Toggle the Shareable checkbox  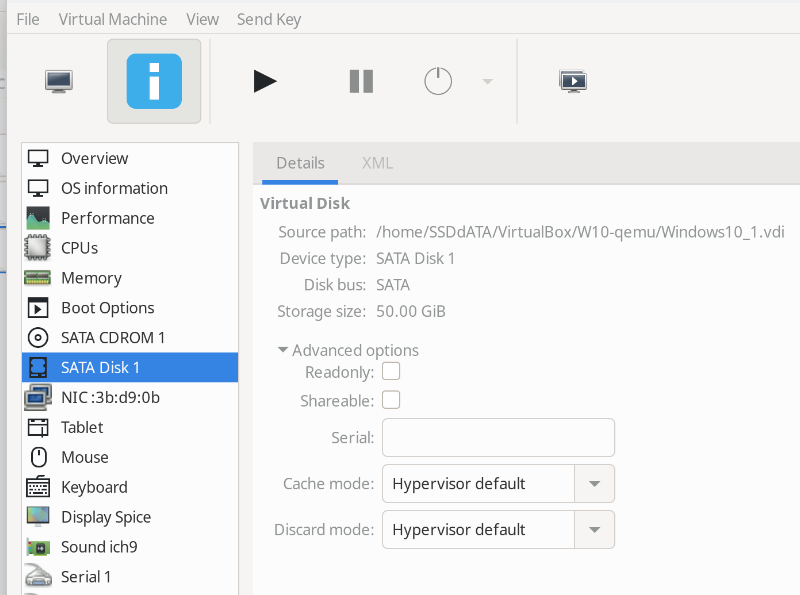coord(392,401)
